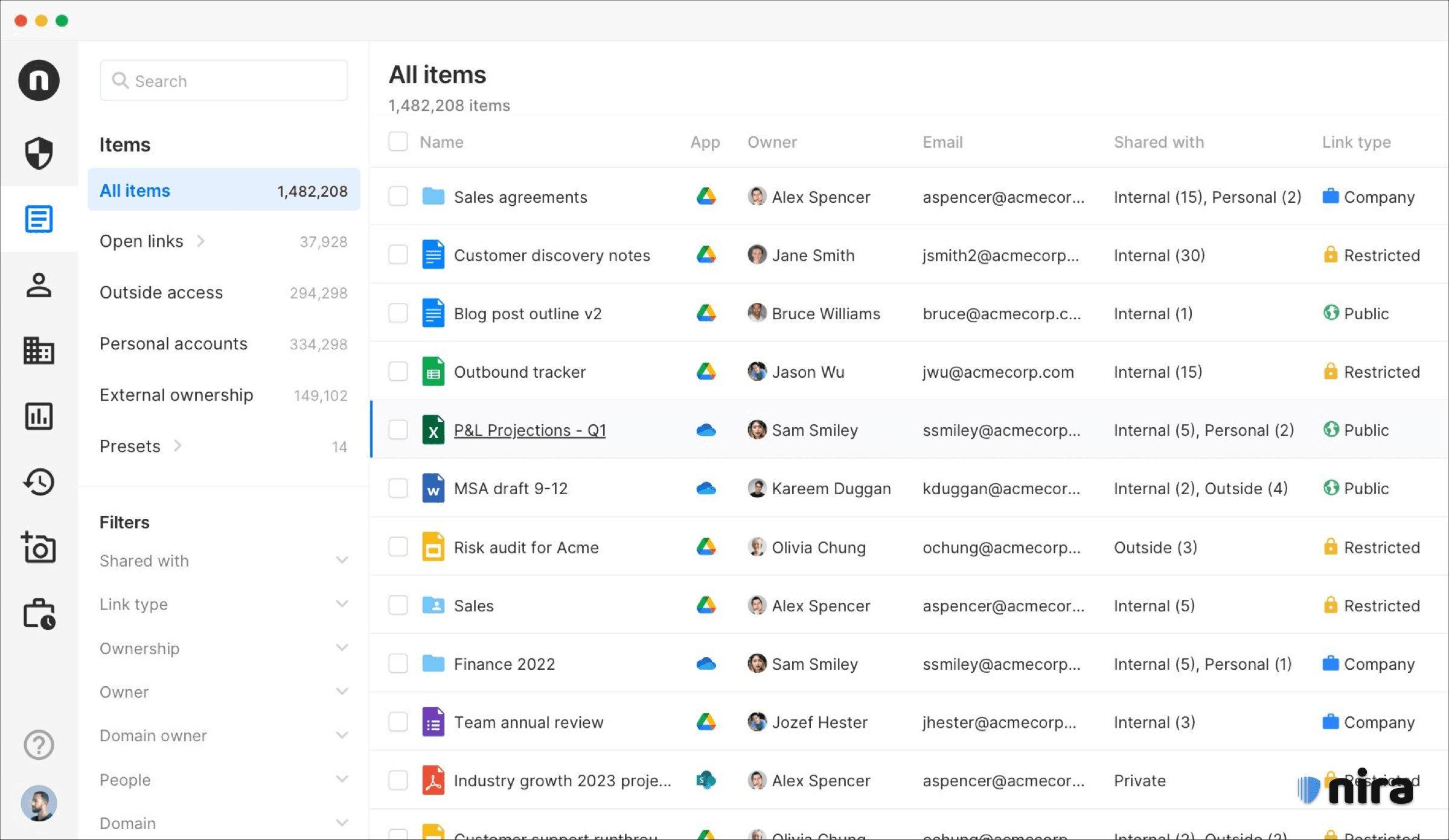Open the bar chart reports icon

point(39,416)
